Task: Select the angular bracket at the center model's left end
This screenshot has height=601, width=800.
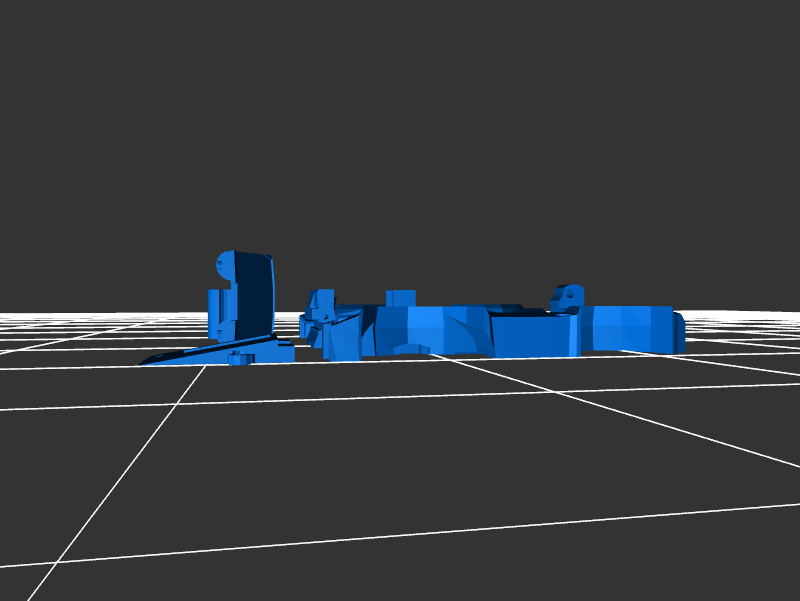Action: pyautogui.click(x=320, y=310)
